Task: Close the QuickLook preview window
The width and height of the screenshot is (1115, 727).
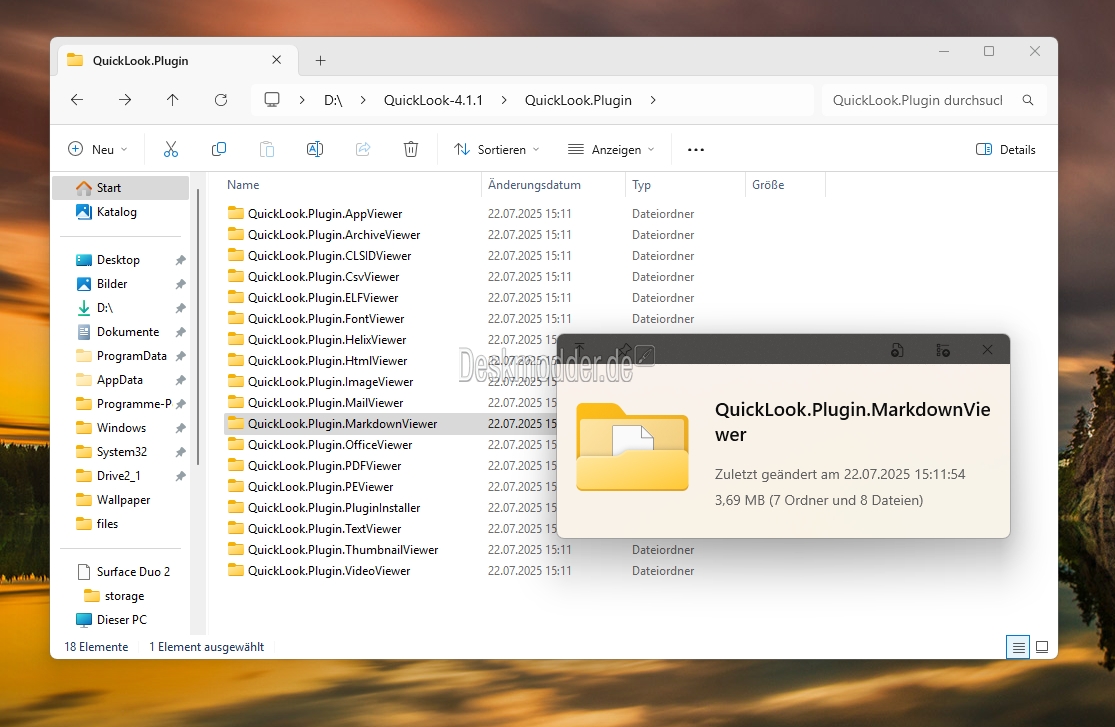Action: pyautogui.click(x=987, y=350)
